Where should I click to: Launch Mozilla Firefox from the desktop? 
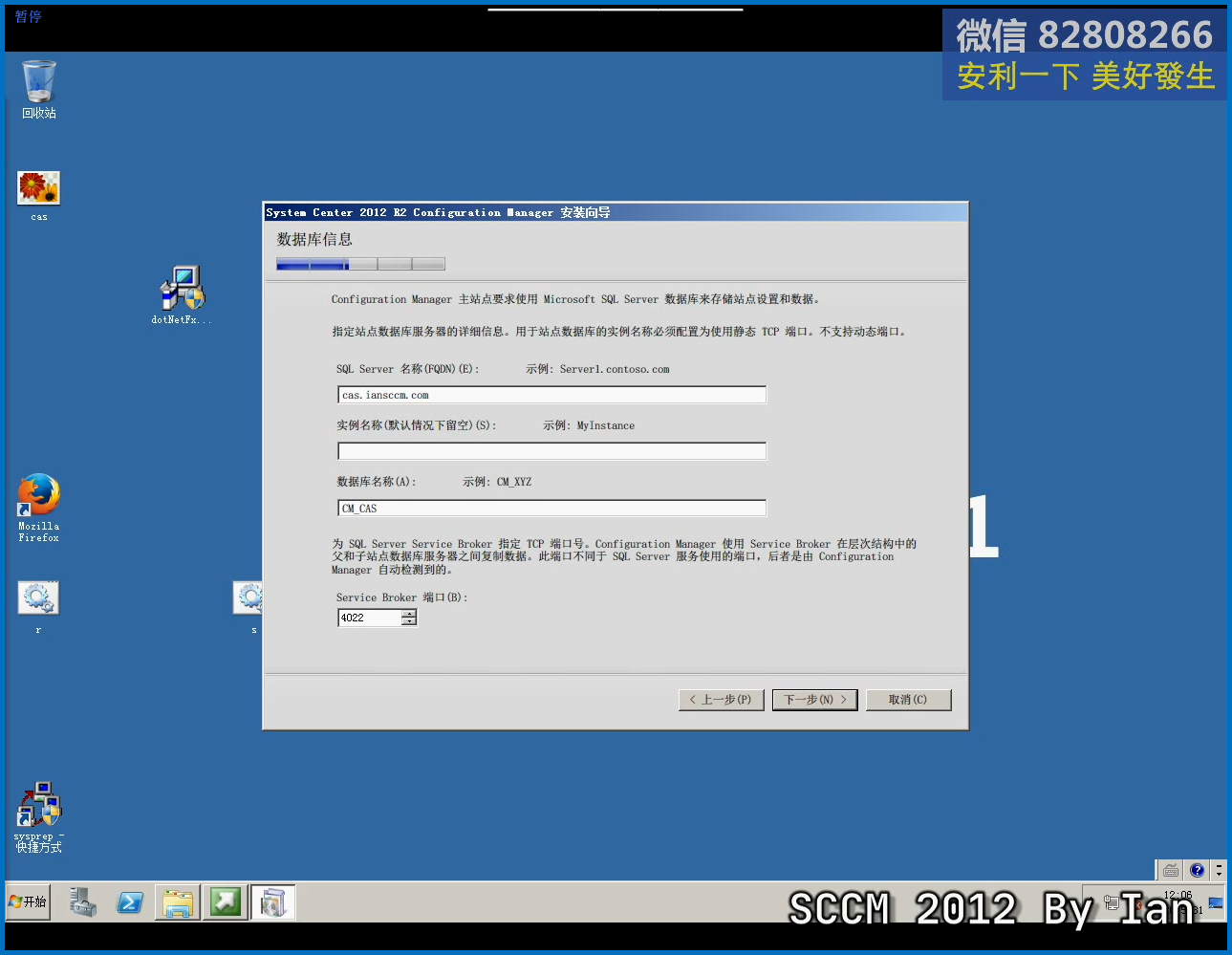pos(39,508)
